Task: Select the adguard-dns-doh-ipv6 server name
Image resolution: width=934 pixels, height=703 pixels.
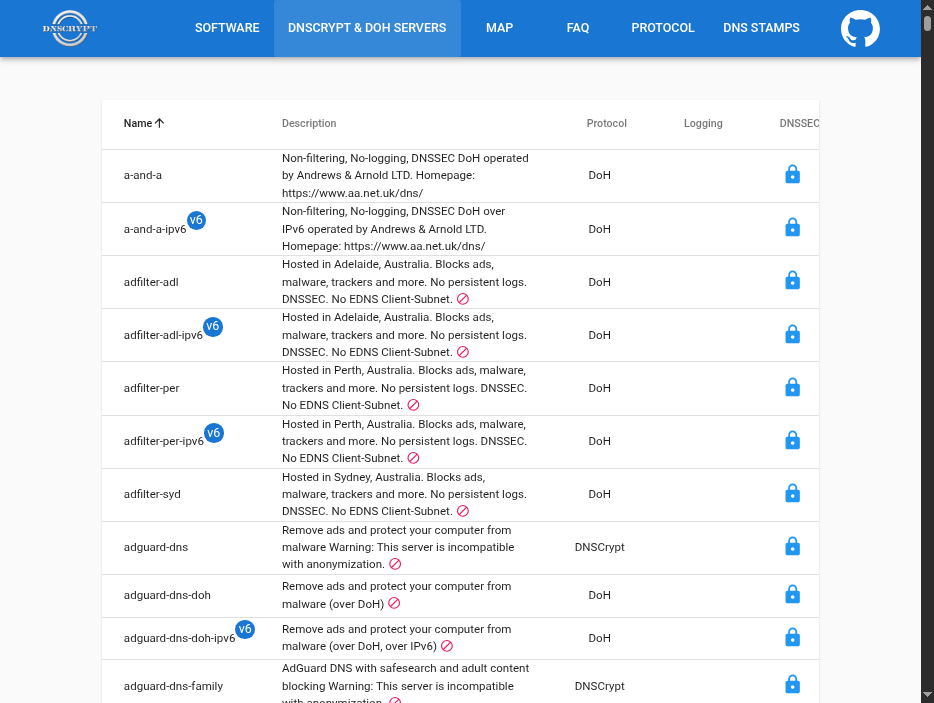Action: [x=179, y=639]
